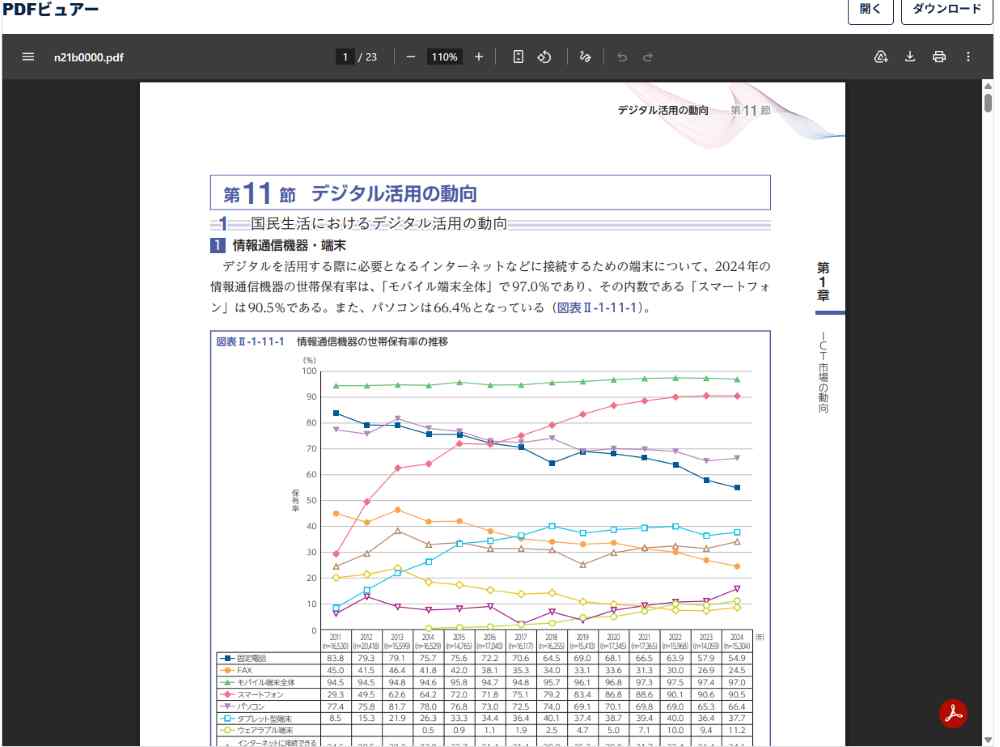
Task: Click the undo arrow in the toolbar
Action: [x=622, y=57]
